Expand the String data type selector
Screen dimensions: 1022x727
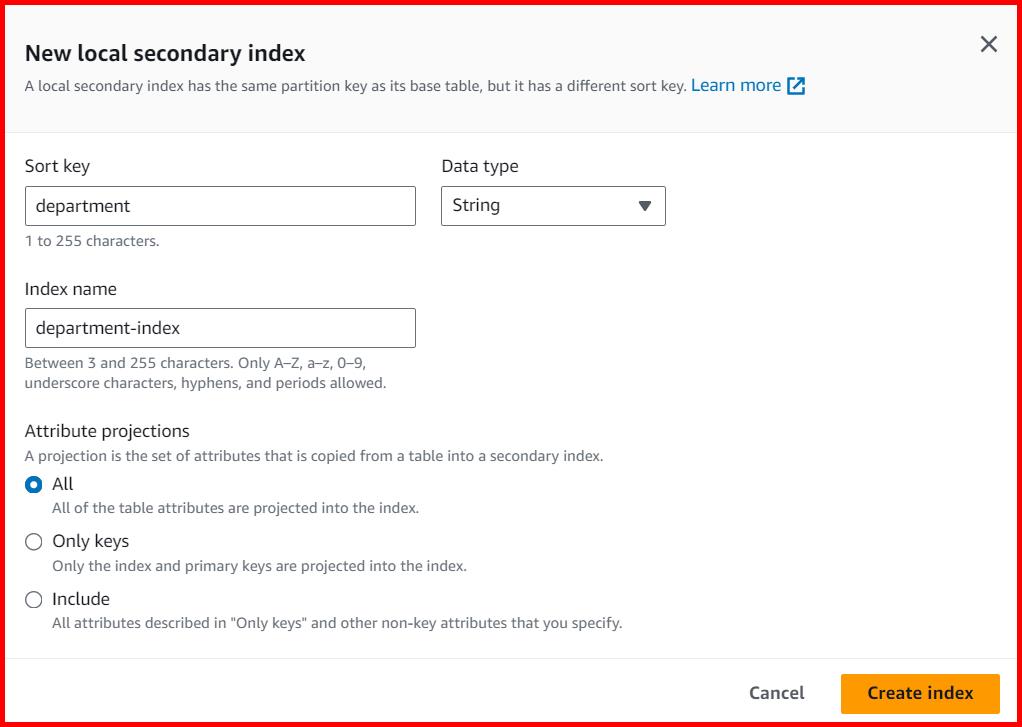pyautogui.click(x=553, y=205)
